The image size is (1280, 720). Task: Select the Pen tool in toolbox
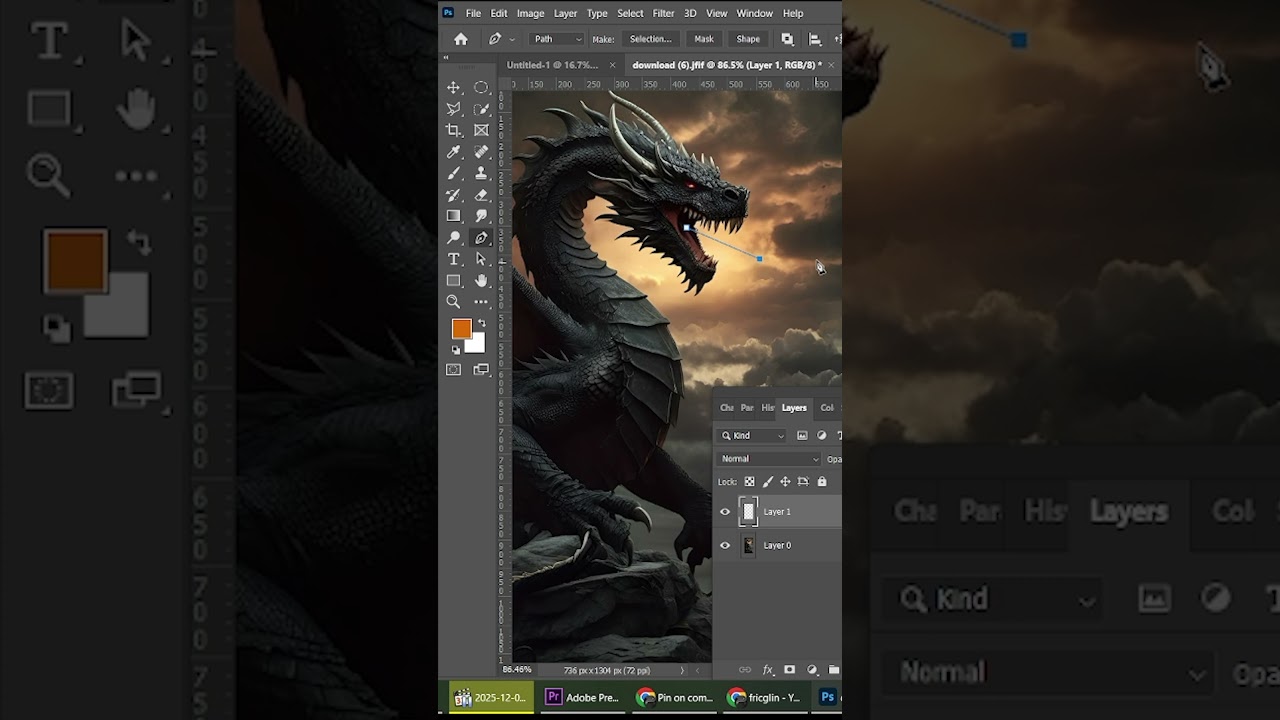point(481,238)
